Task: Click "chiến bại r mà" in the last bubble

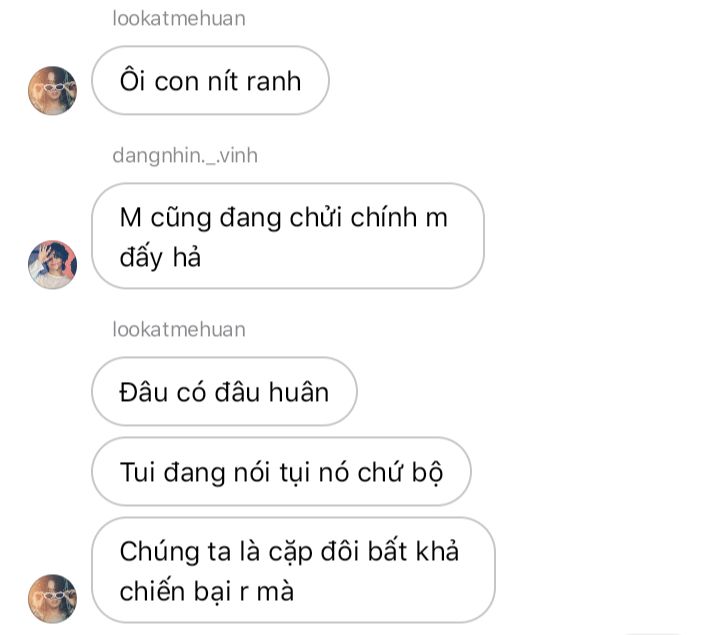Action: tap(207, 591)
